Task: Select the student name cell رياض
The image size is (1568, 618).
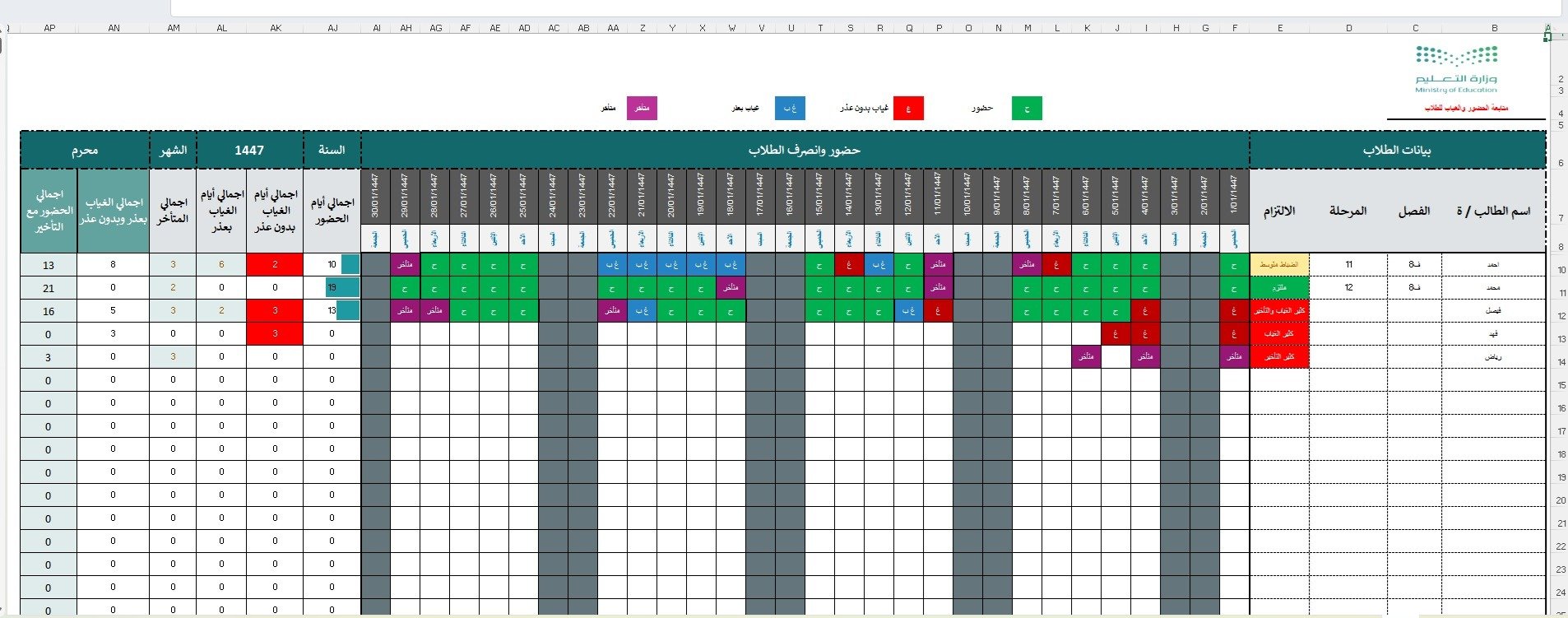Action: click(x=1493, y=357)
